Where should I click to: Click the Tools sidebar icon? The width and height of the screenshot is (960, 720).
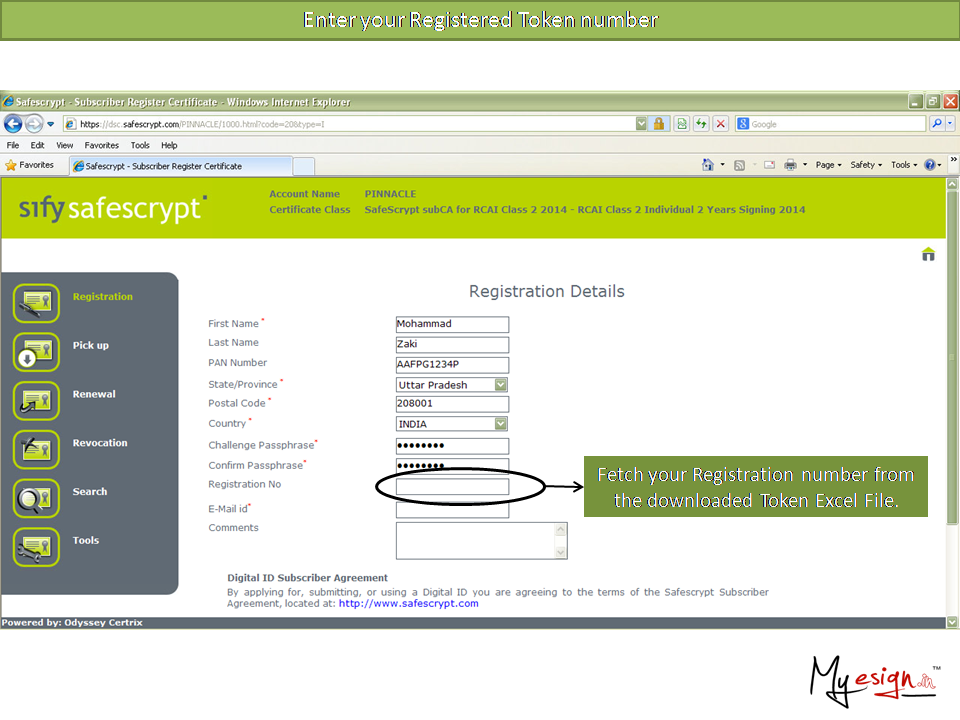[36, 547]
